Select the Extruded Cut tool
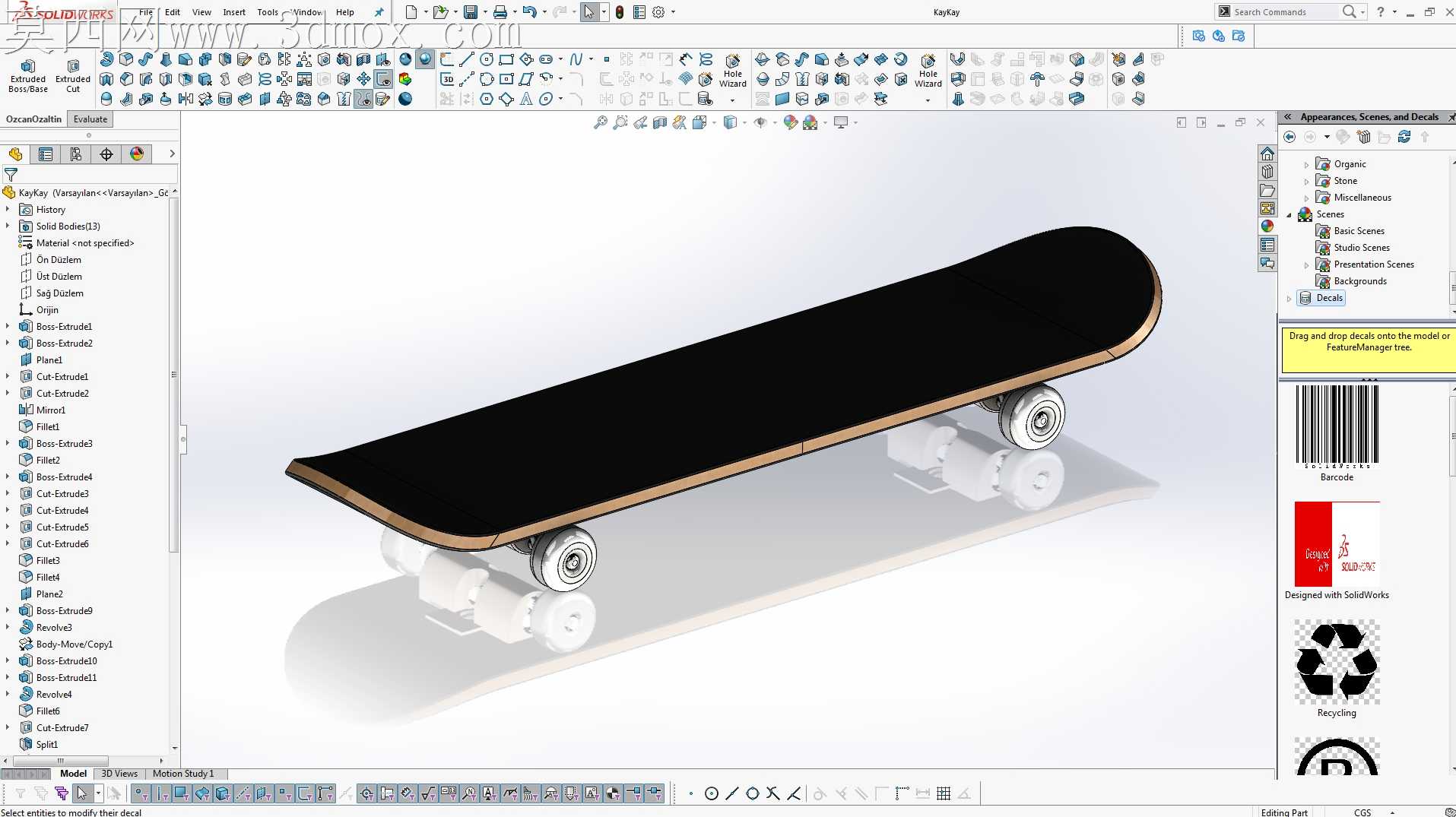The width and height of the screenshot is (1456, 817). [x=73, y=76]
